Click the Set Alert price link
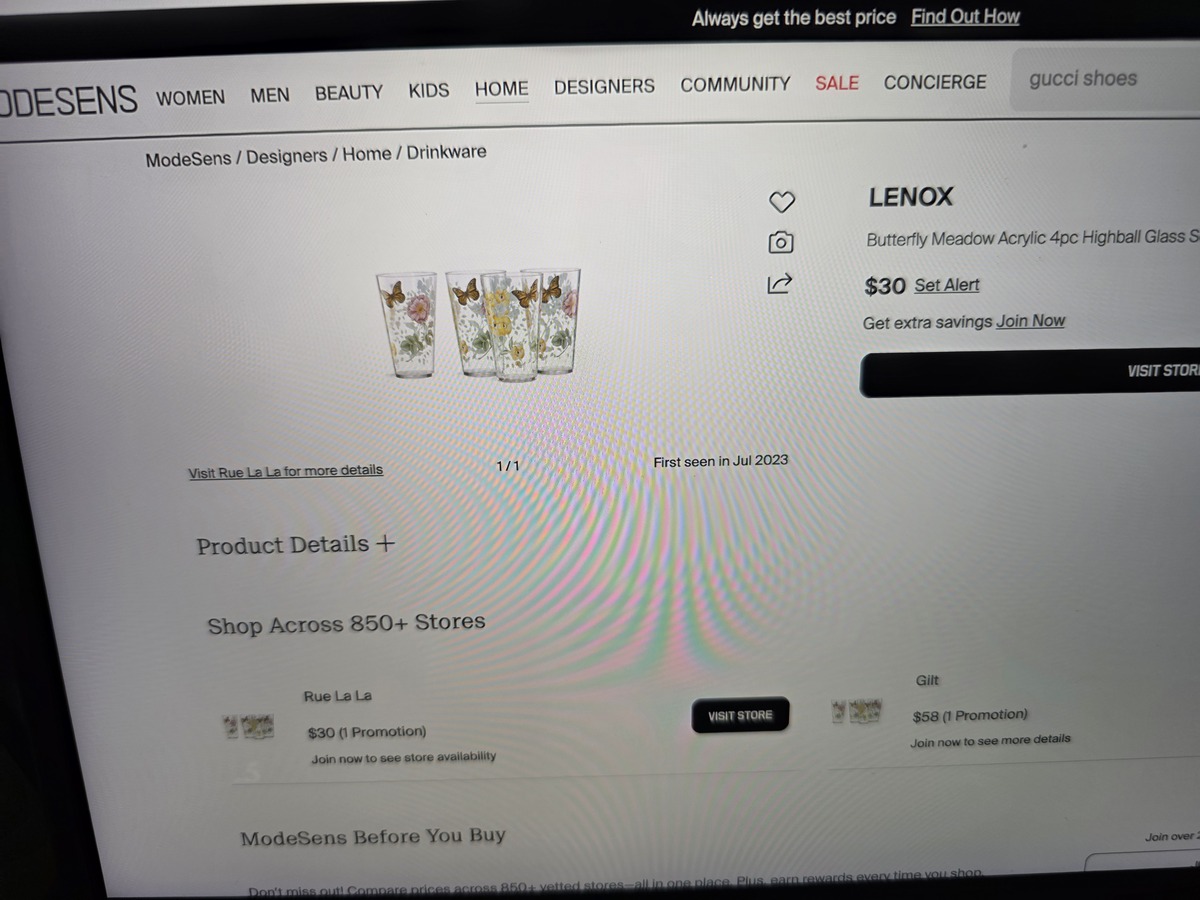 [947, 285]
